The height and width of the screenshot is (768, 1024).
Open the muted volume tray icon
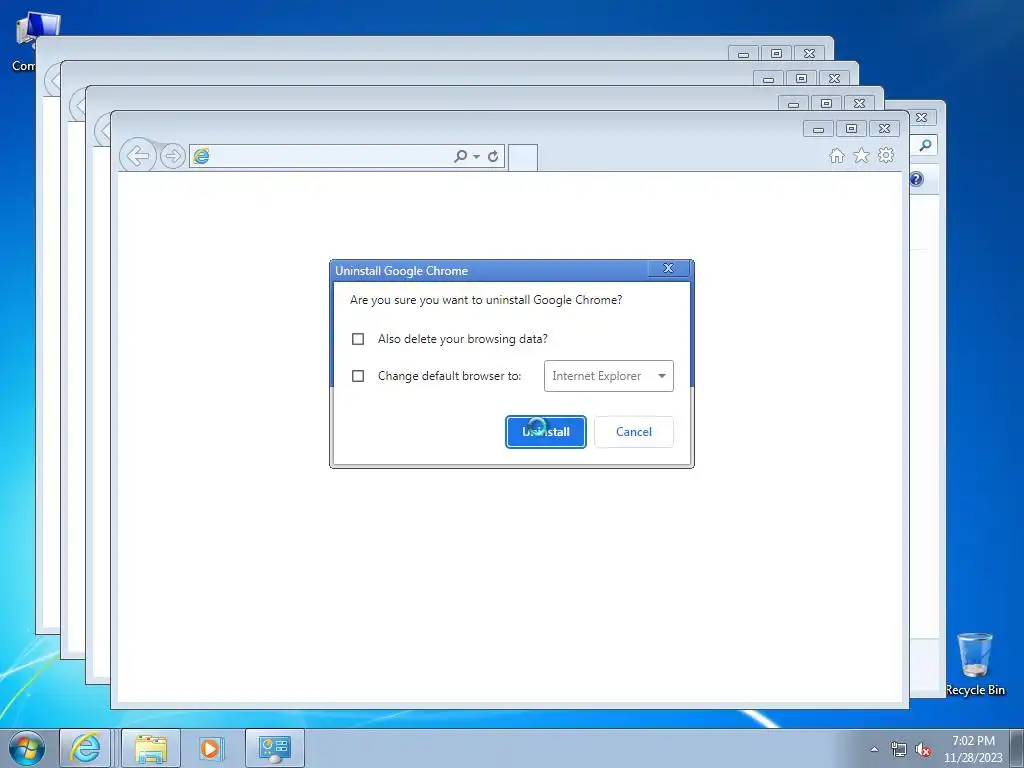pos(923,750)
